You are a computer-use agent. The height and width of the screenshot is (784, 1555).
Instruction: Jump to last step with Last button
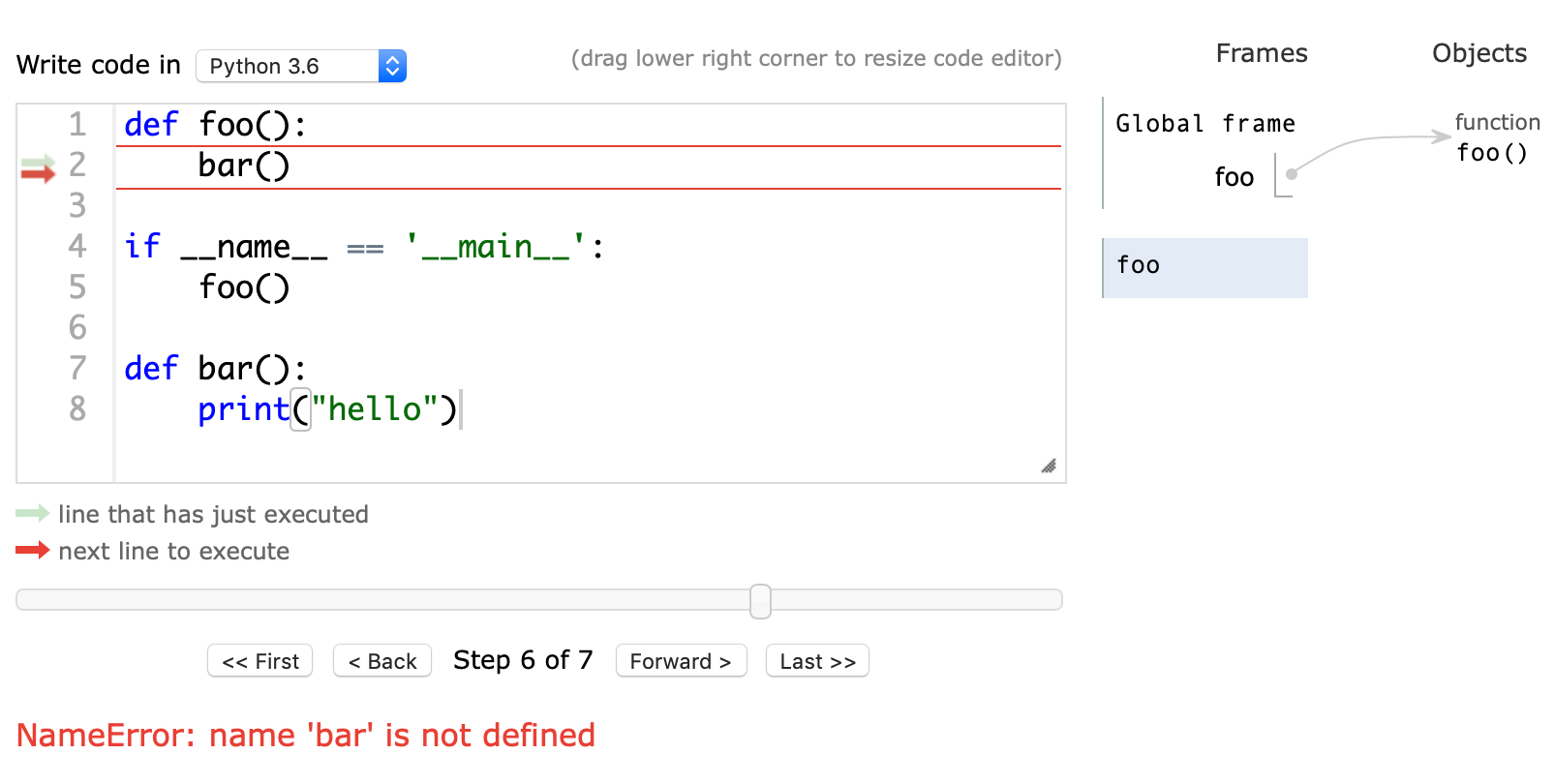click(817, 661)
